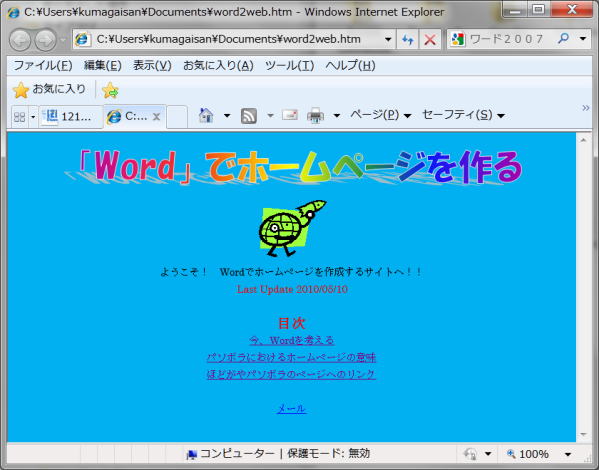The image size is (599, 470).
Task: Open the お気に入り(A) menu
Action: [218, 66]
